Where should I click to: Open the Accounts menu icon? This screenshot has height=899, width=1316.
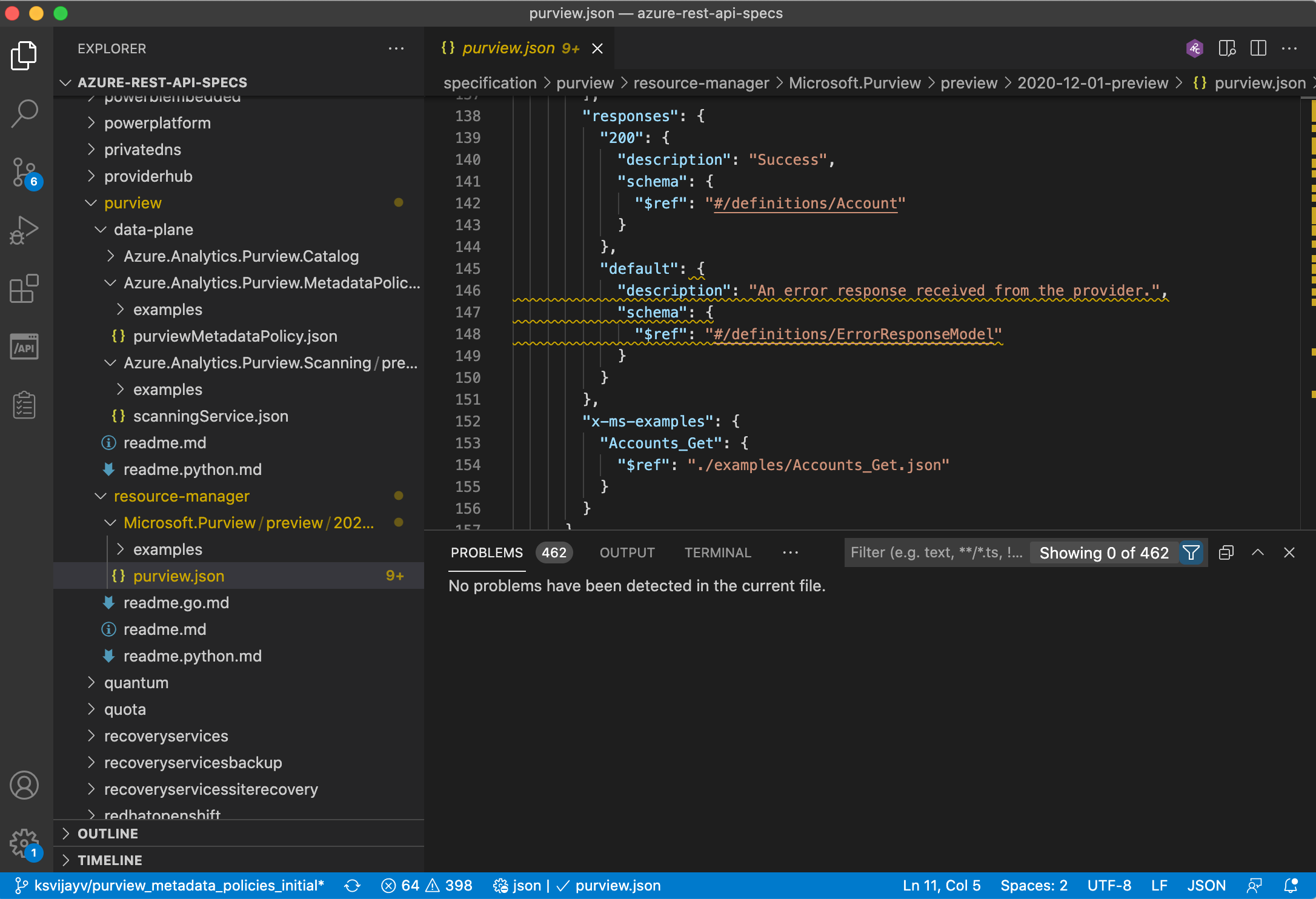[x=24, y=785]
